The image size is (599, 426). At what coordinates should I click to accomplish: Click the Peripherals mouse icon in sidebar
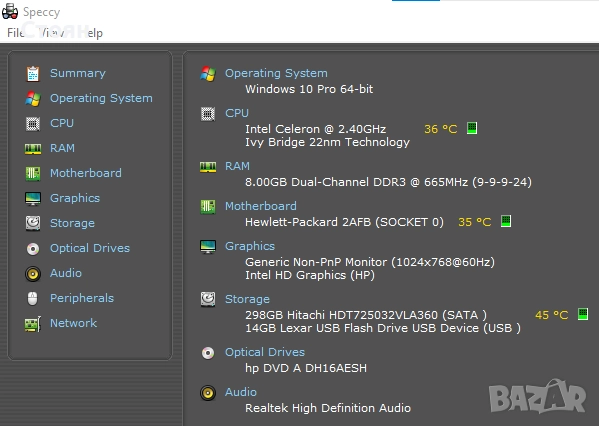click(33, 299)
